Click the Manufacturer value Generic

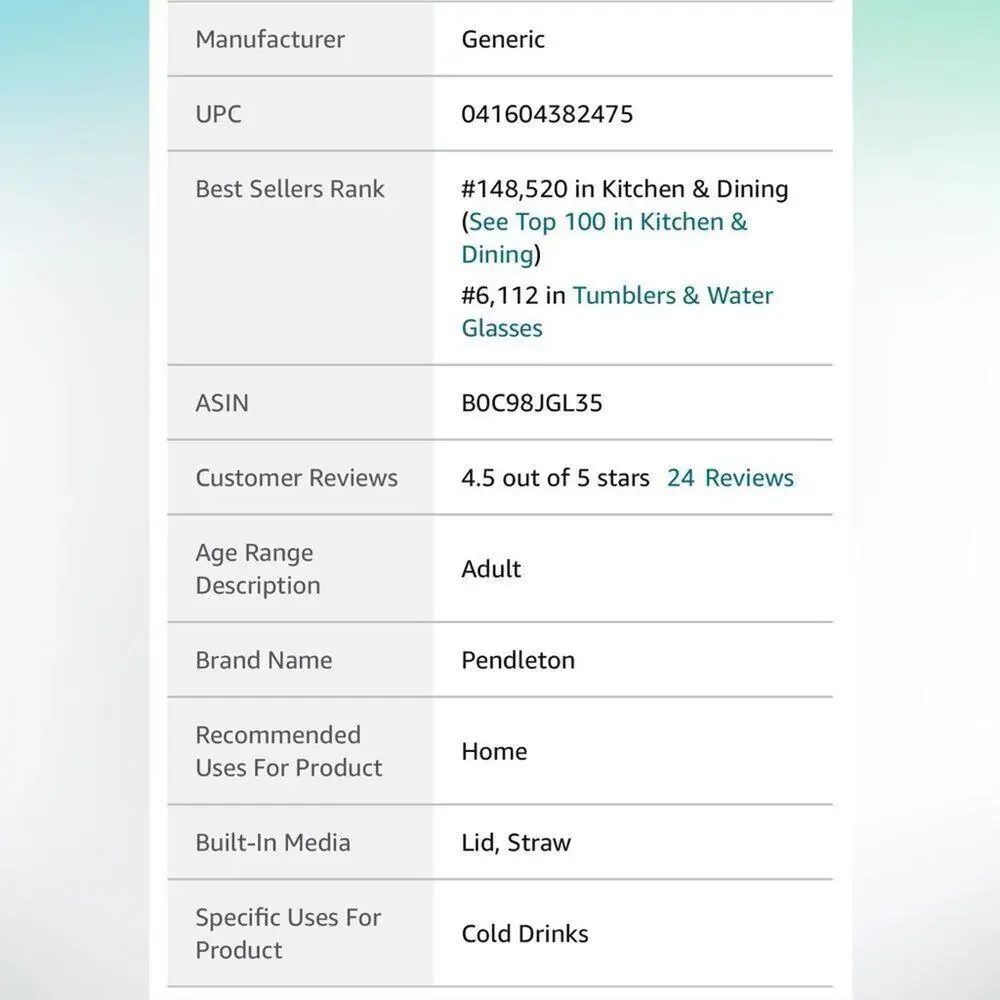[x=503, y=40]
